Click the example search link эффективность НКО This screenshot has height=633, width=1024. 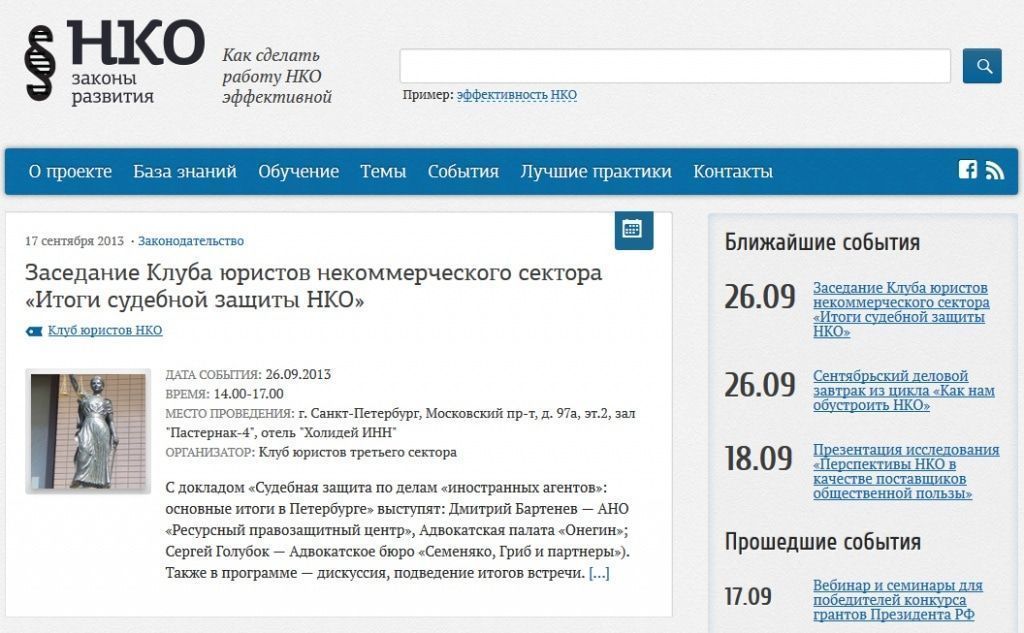(x=517, y=96)
